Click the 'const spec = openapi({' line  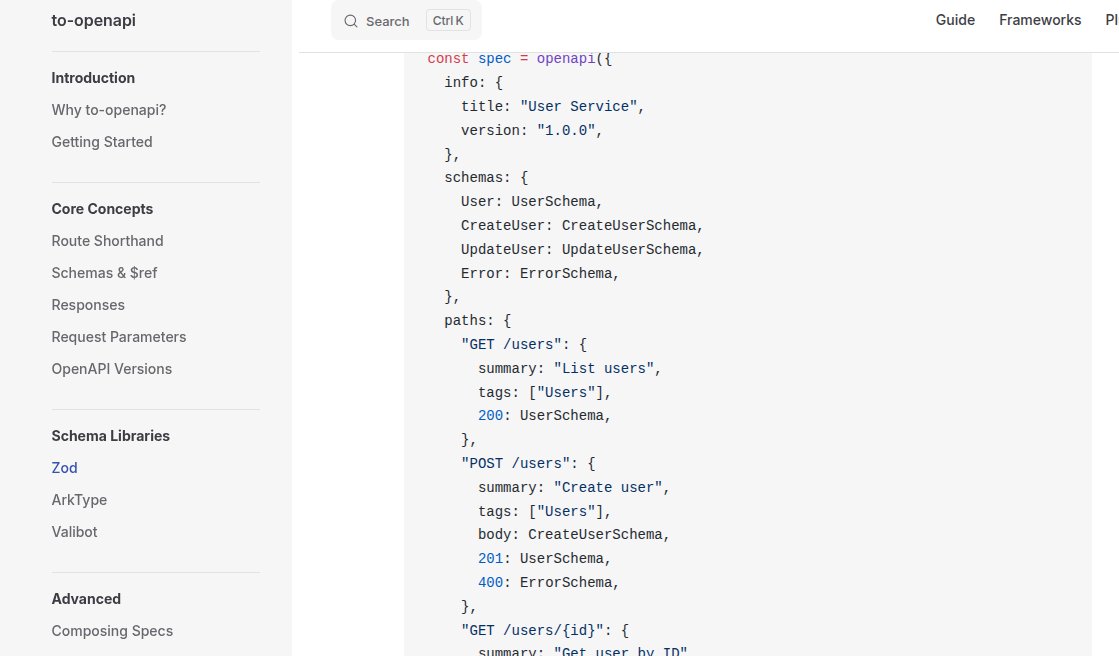coord(520,59)
